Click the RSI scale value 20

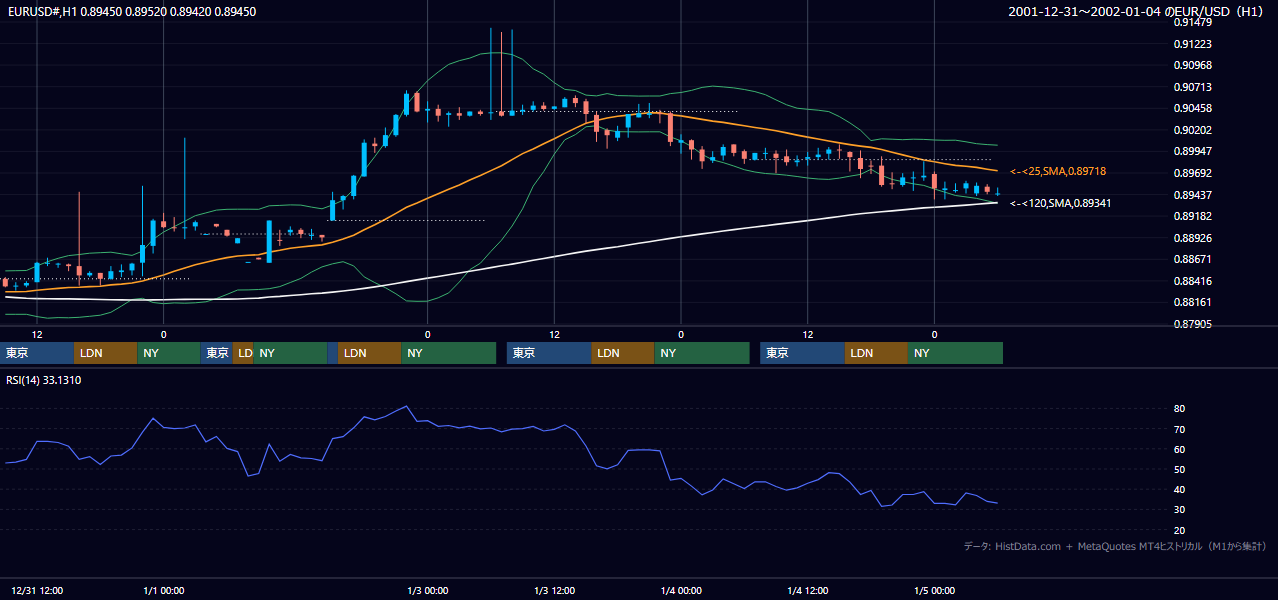(1179, 530)
